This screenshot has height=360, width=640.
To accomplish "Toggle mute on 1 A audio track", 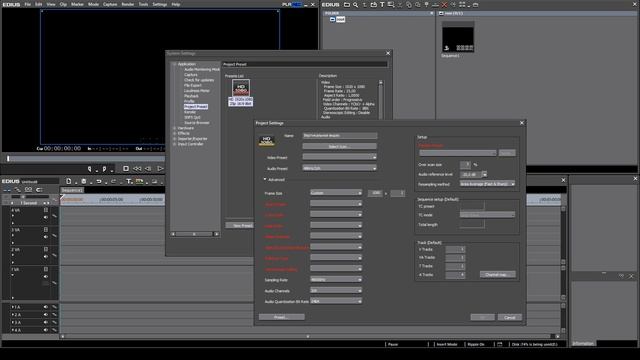I will click(46, 307).
